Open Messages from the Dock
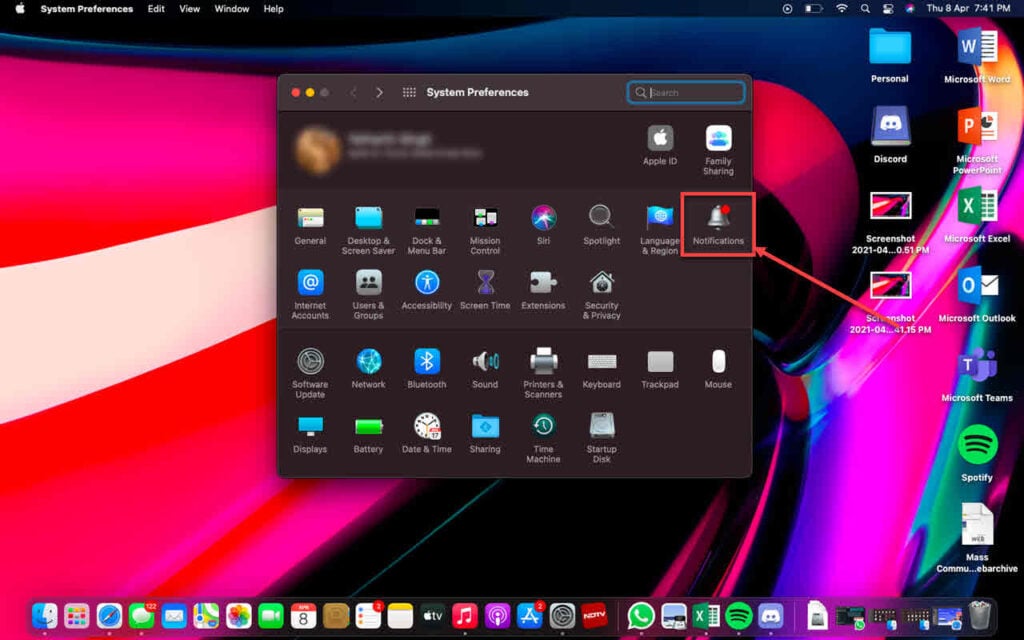 coord(142,616)
